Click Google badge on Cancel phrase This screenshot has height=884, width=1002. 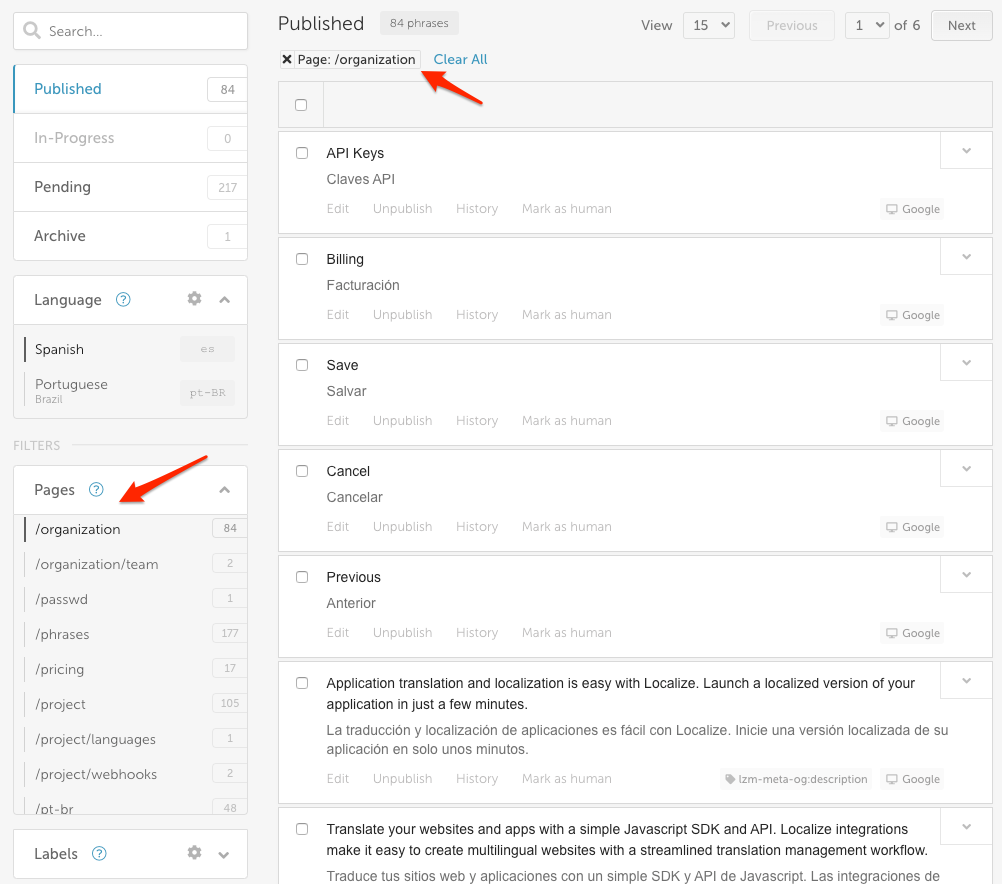point(912,527)
